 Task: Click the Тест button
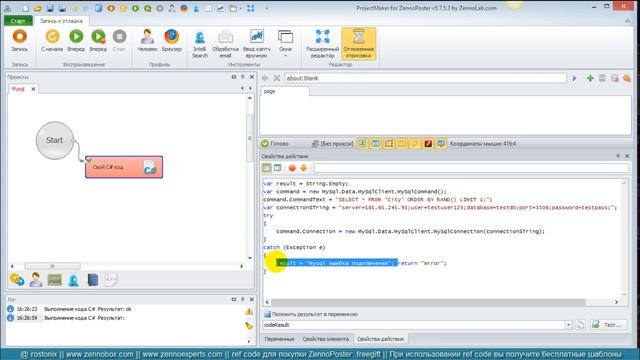coord(608,325)
